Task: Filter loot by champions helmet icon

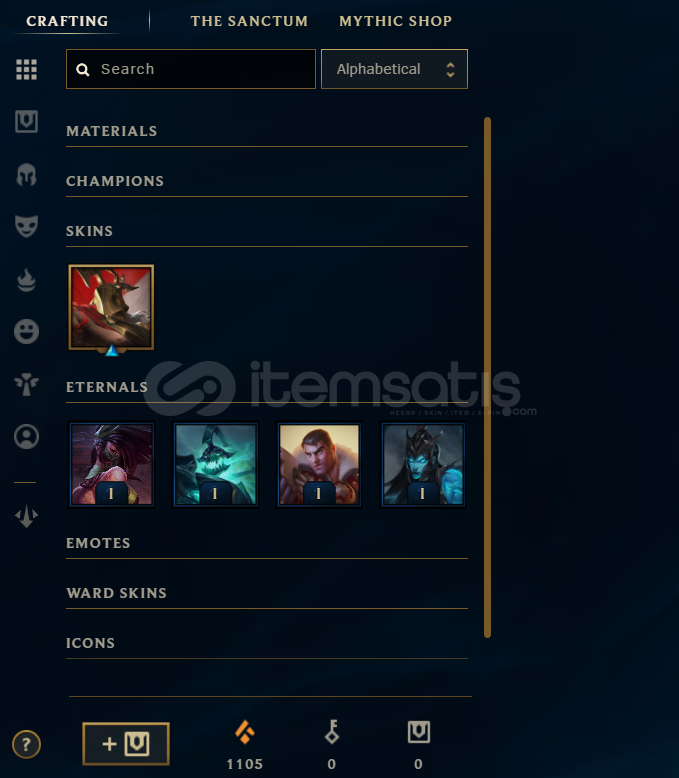Action: point(26,175)
